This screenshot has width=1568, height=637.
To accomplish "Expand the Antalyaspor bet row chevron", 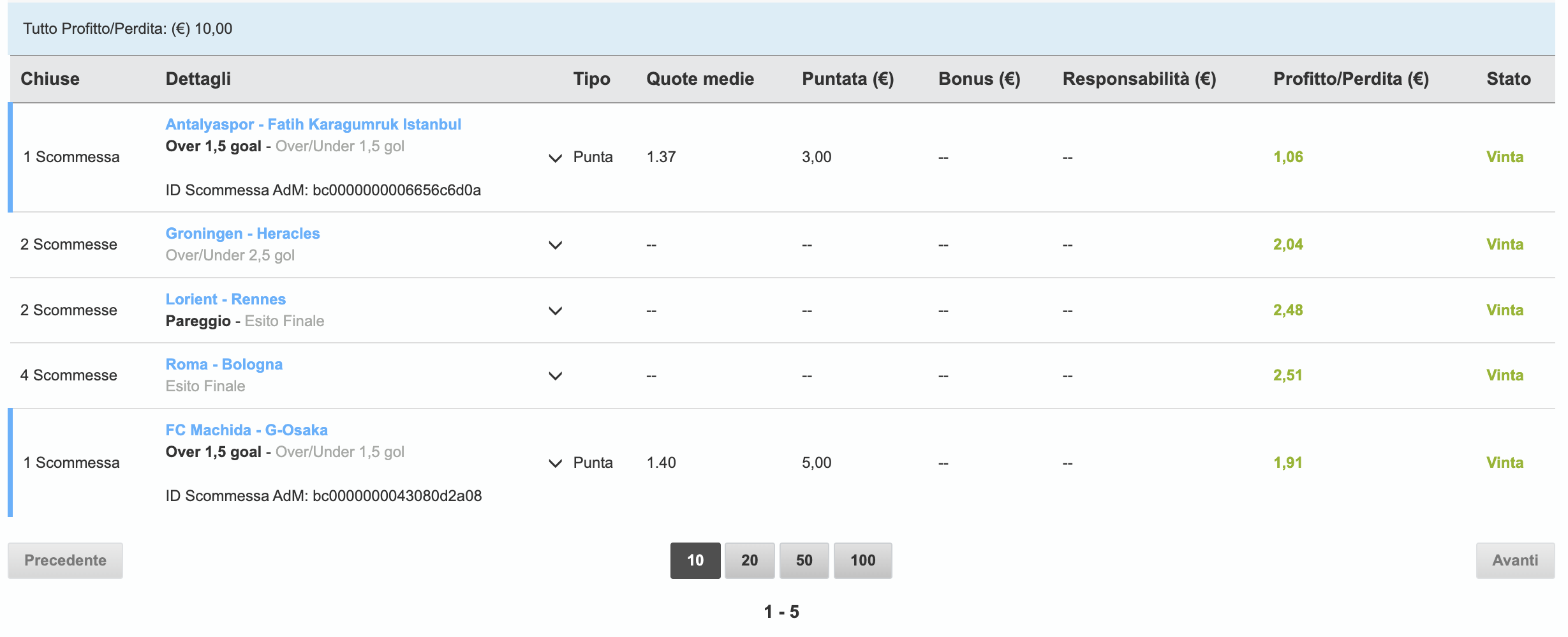I will tap(556, 158).
